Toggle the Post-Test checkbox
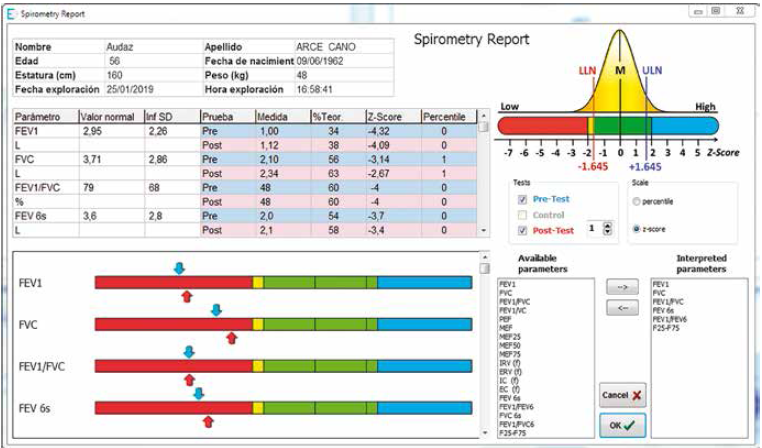The width and height of the screenshot is (762, 448). tap(522, 229)
